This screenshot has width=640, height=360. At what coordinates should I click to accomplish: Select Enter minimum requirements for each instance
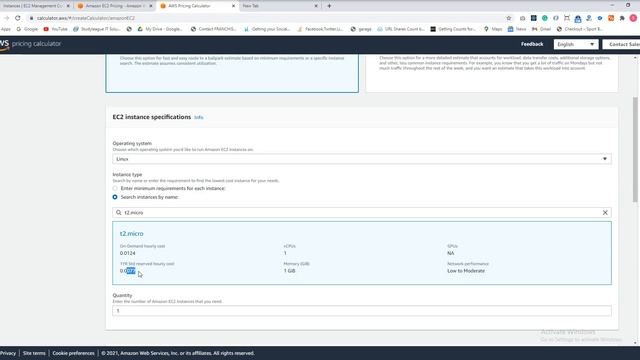coord(115,188)
